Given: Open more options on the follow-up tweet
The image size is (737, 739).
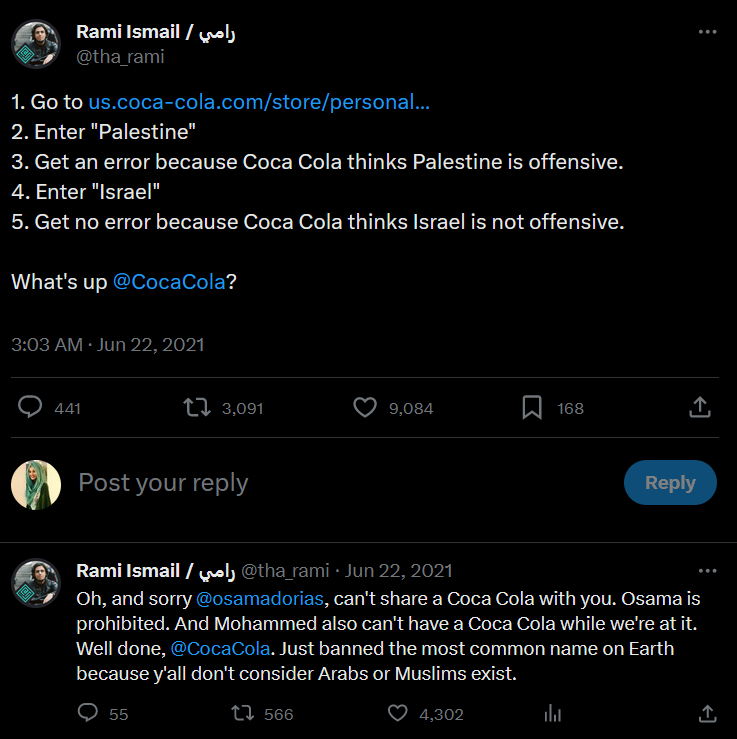Looking at the screenshot, I should pos(707,571).
